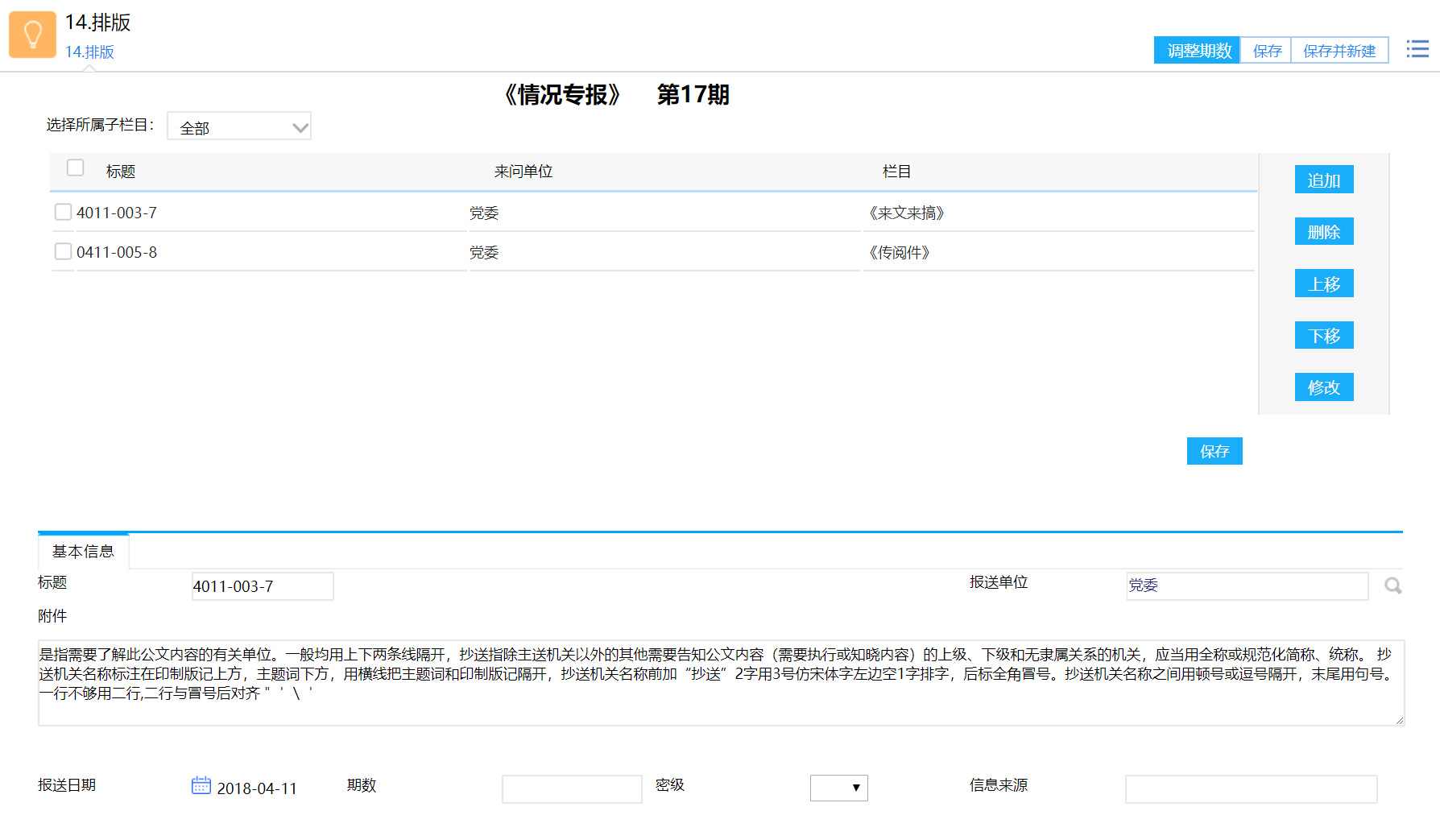Check the box for row 4011-003-7
The width and height of the screenshot is (1440, 840).
[63, 212]
